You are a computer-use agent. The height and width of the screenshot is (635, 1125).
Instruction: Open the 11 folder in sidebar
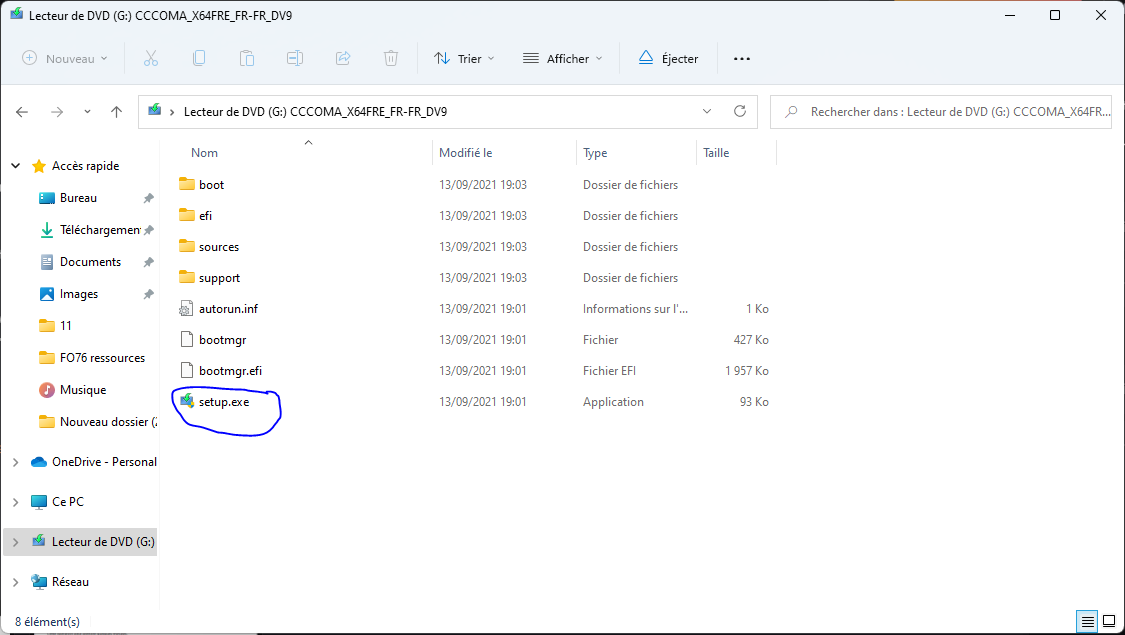[x=65, y=326]
